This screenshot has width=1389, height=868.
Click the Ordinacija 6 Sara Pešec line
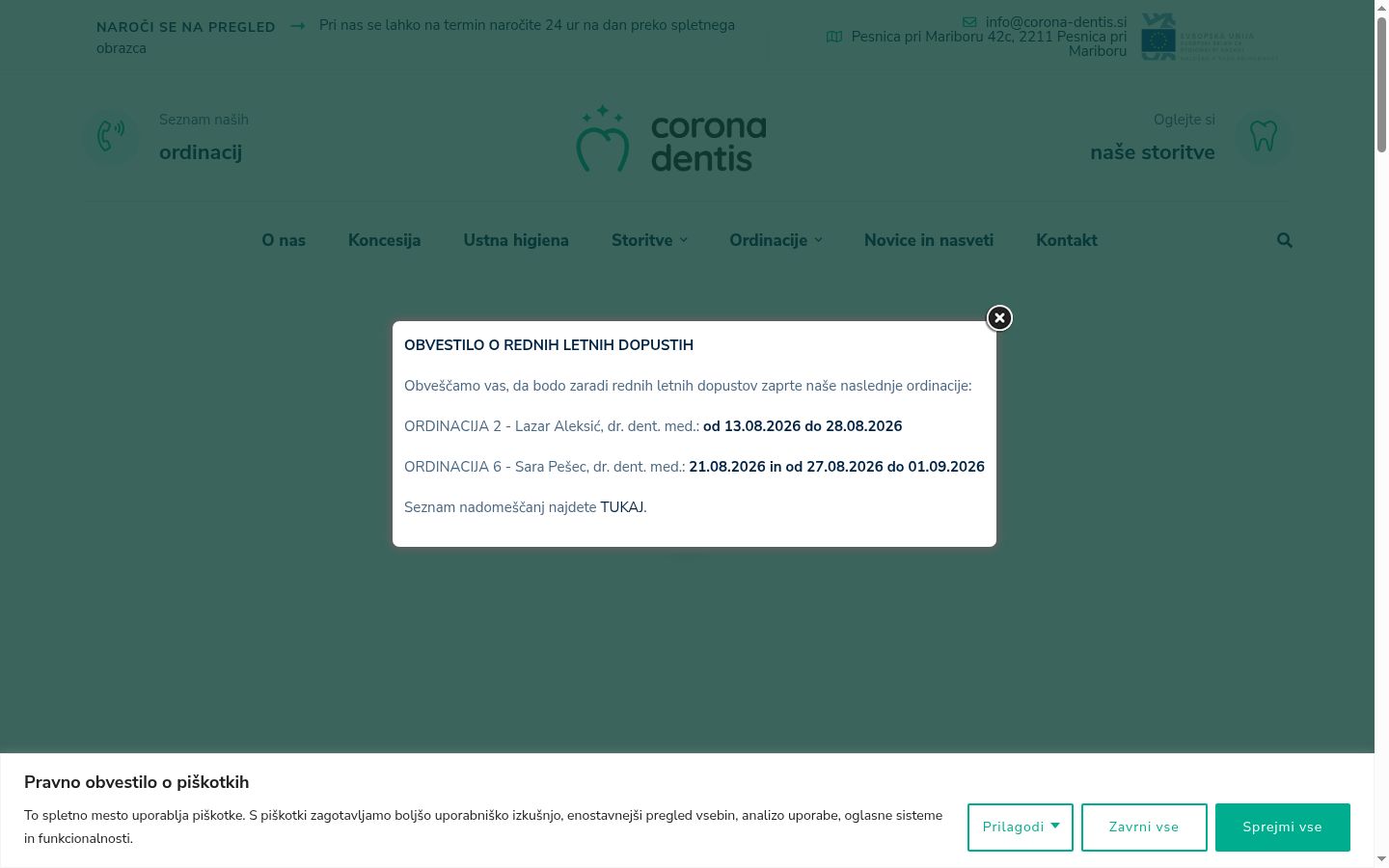(x=694, y=467)
